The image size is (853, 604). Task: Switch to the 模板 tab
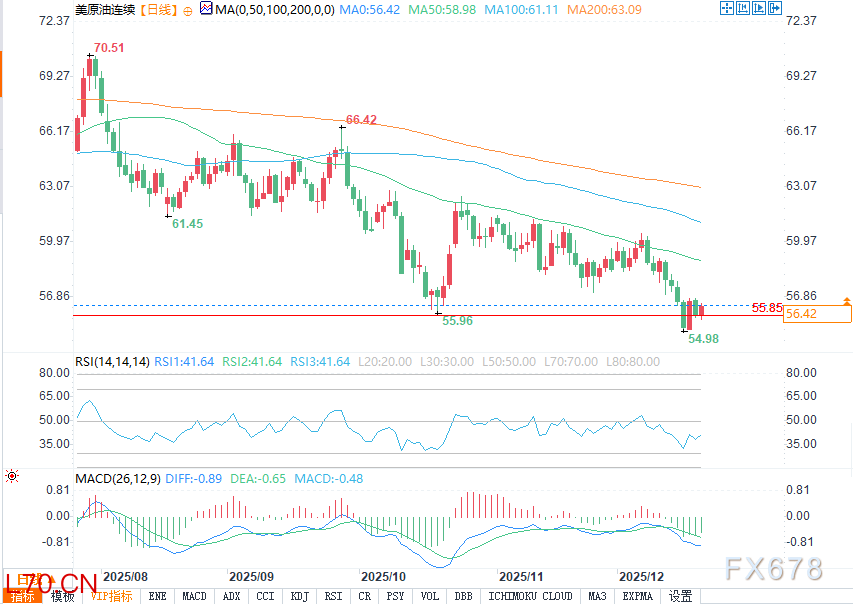pos(62,596)
